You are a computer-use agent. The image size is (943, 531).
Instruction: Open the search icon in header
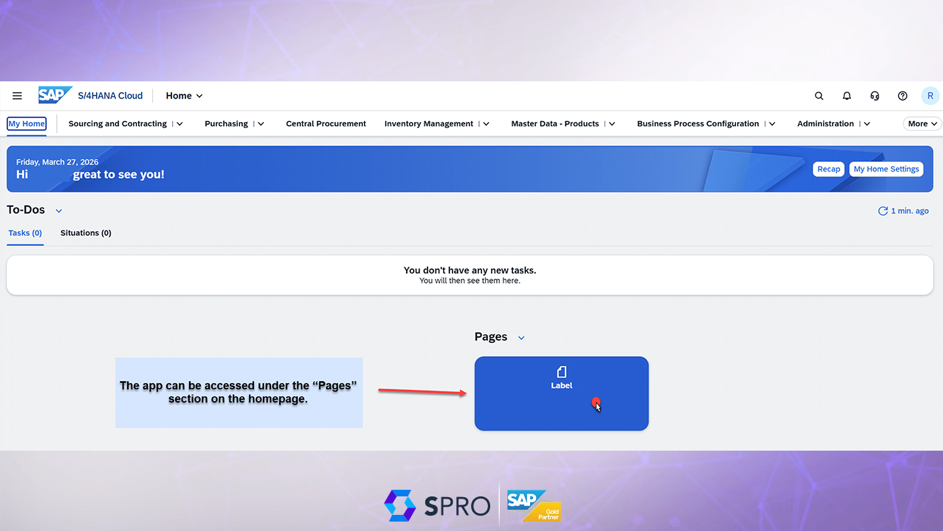pos(819,96)
